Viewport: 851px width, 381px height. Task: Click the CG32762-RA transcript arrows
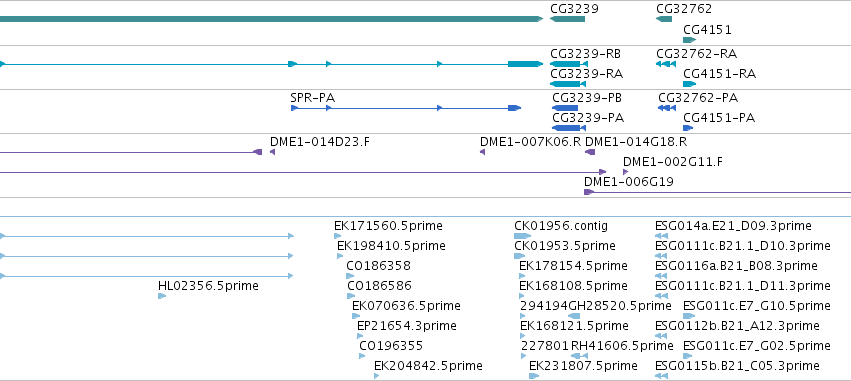(666, 64)
